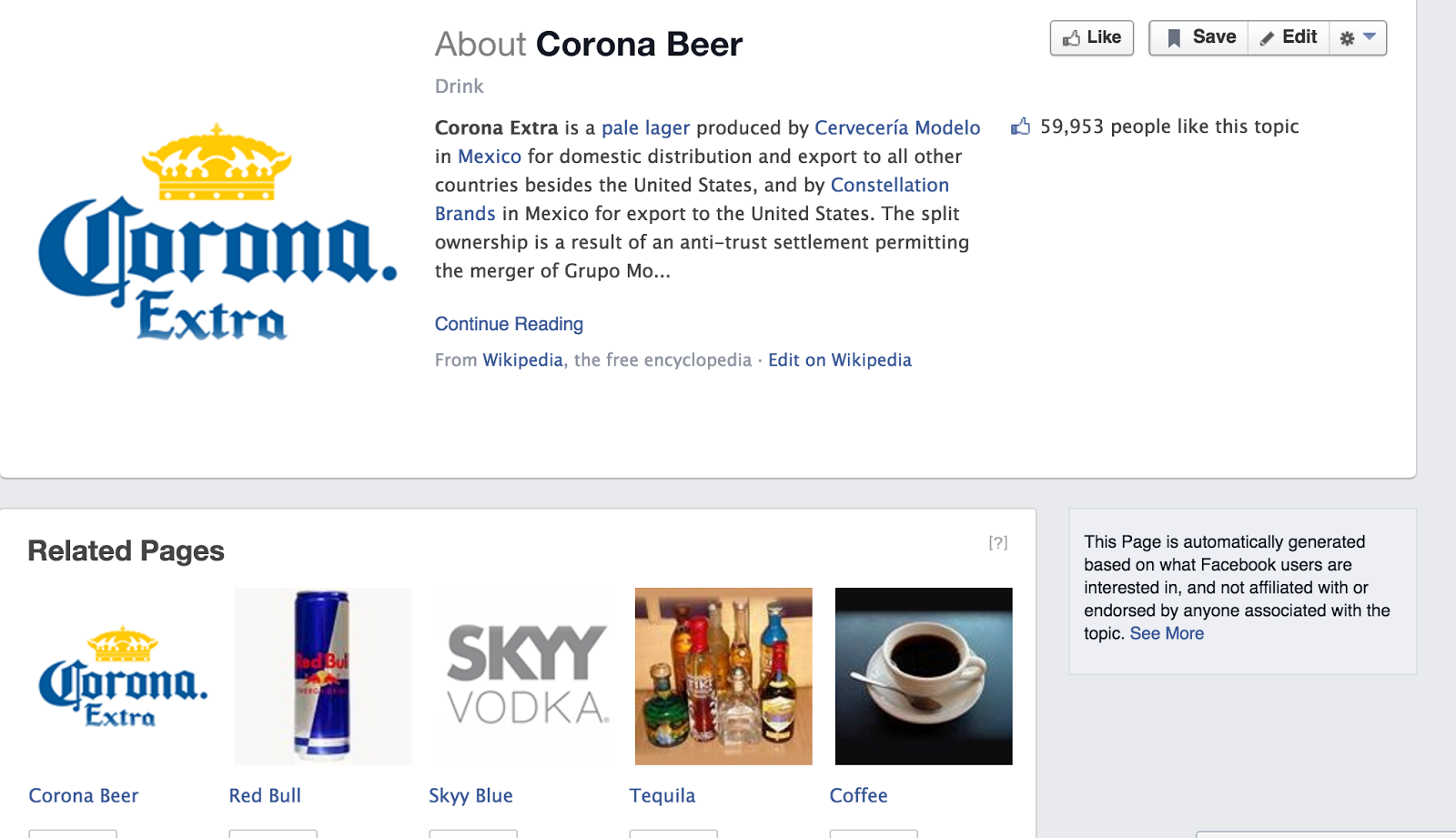
Task: Open the Wikipedia source link
Action: coord(523,360)
